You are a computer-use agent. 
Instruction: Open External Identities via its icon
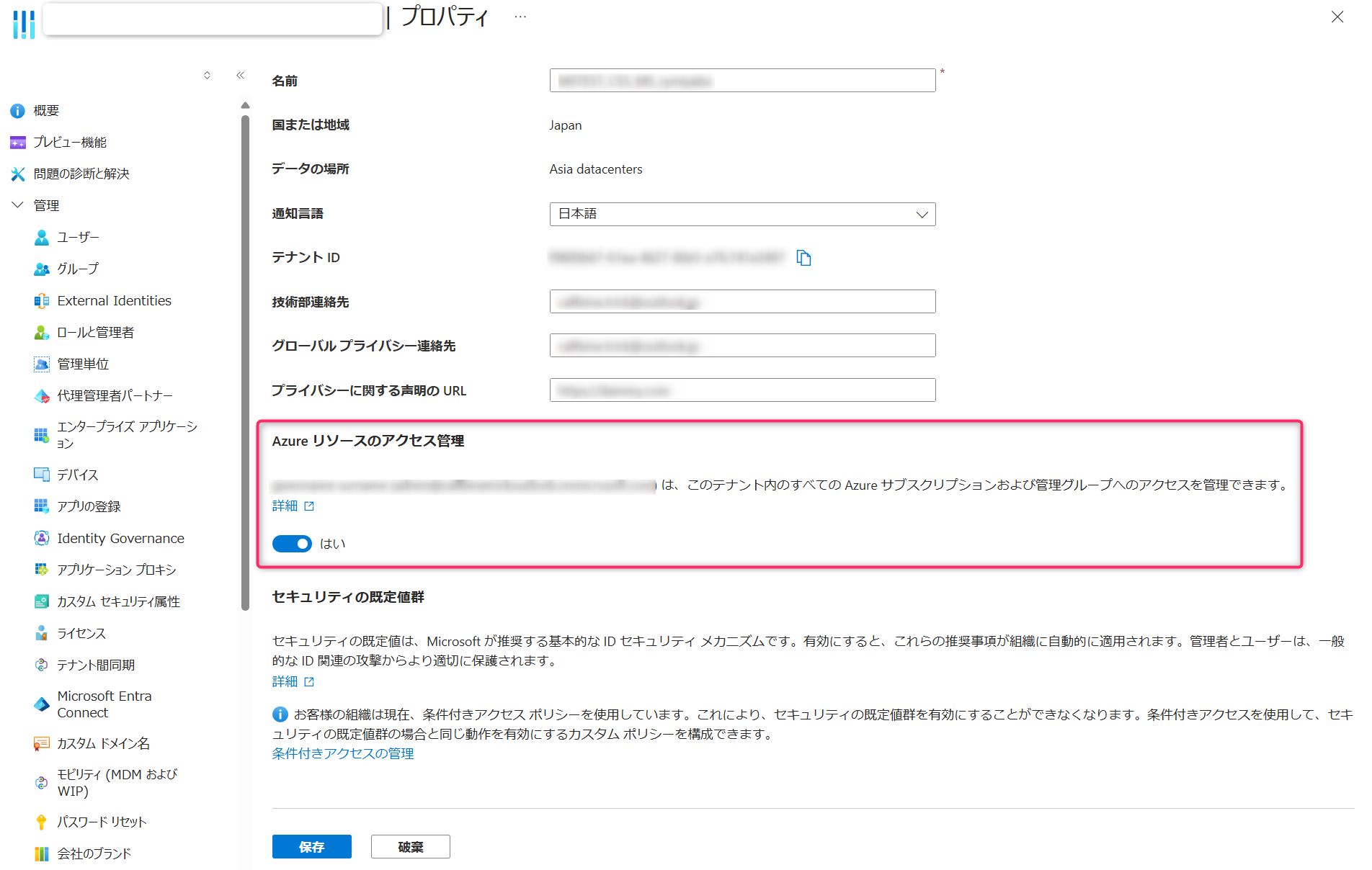pyautogui.click(x=41, y=300)
